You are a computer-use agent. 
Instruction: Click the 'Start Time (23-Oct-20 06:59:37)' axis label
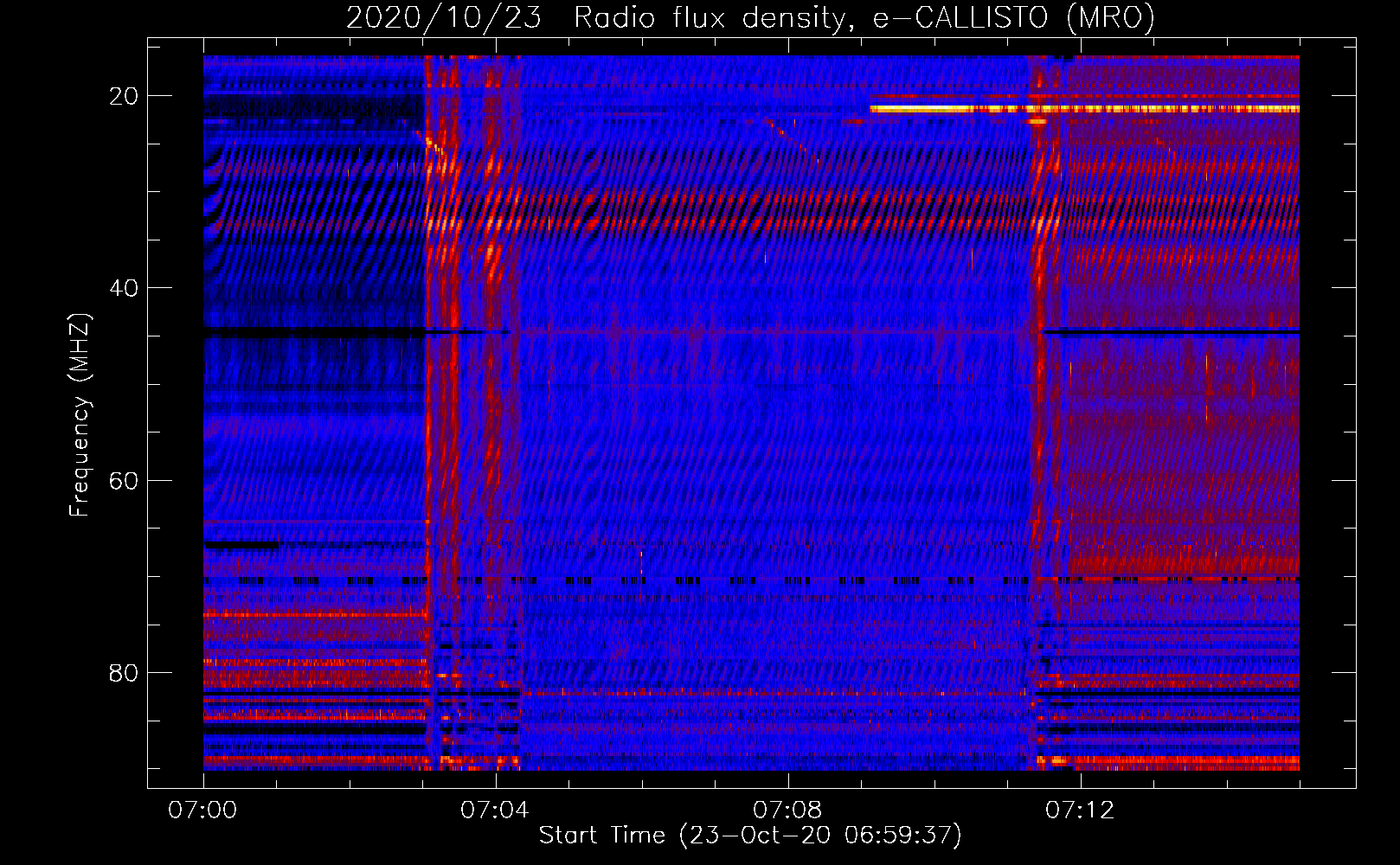click(x=750, y=836)
